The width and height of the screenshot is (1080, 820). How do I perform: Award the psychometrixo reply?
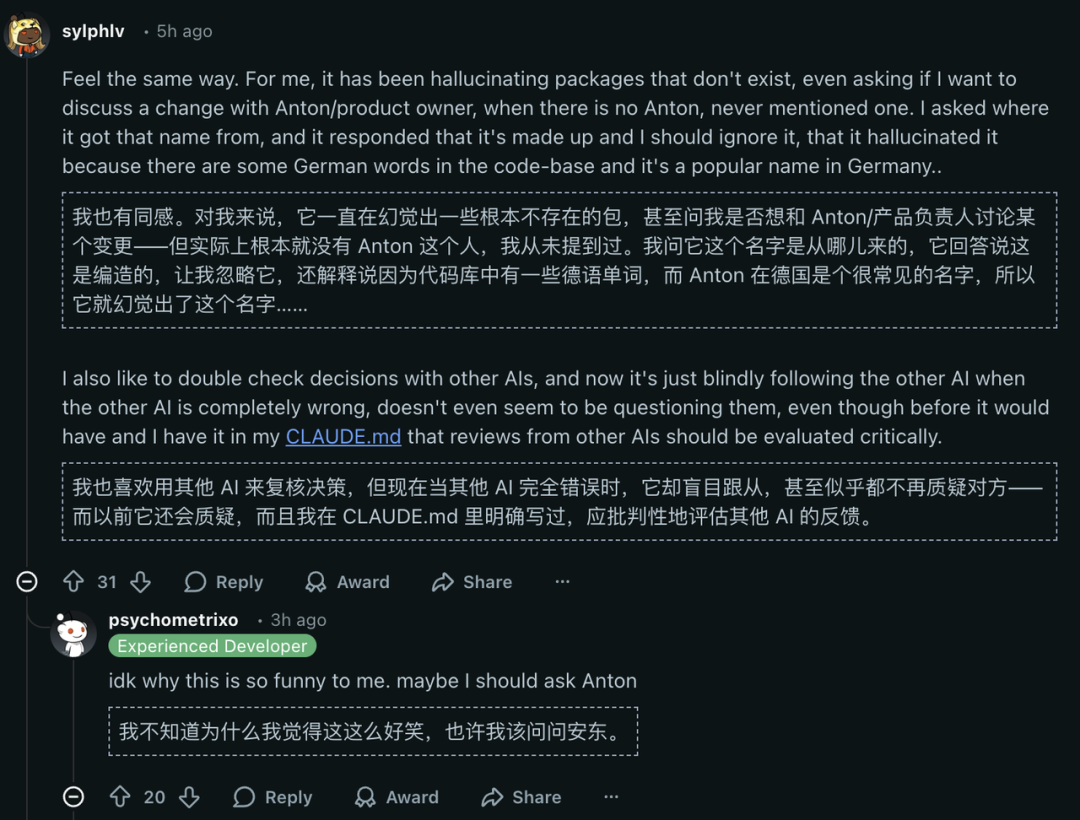397,797
